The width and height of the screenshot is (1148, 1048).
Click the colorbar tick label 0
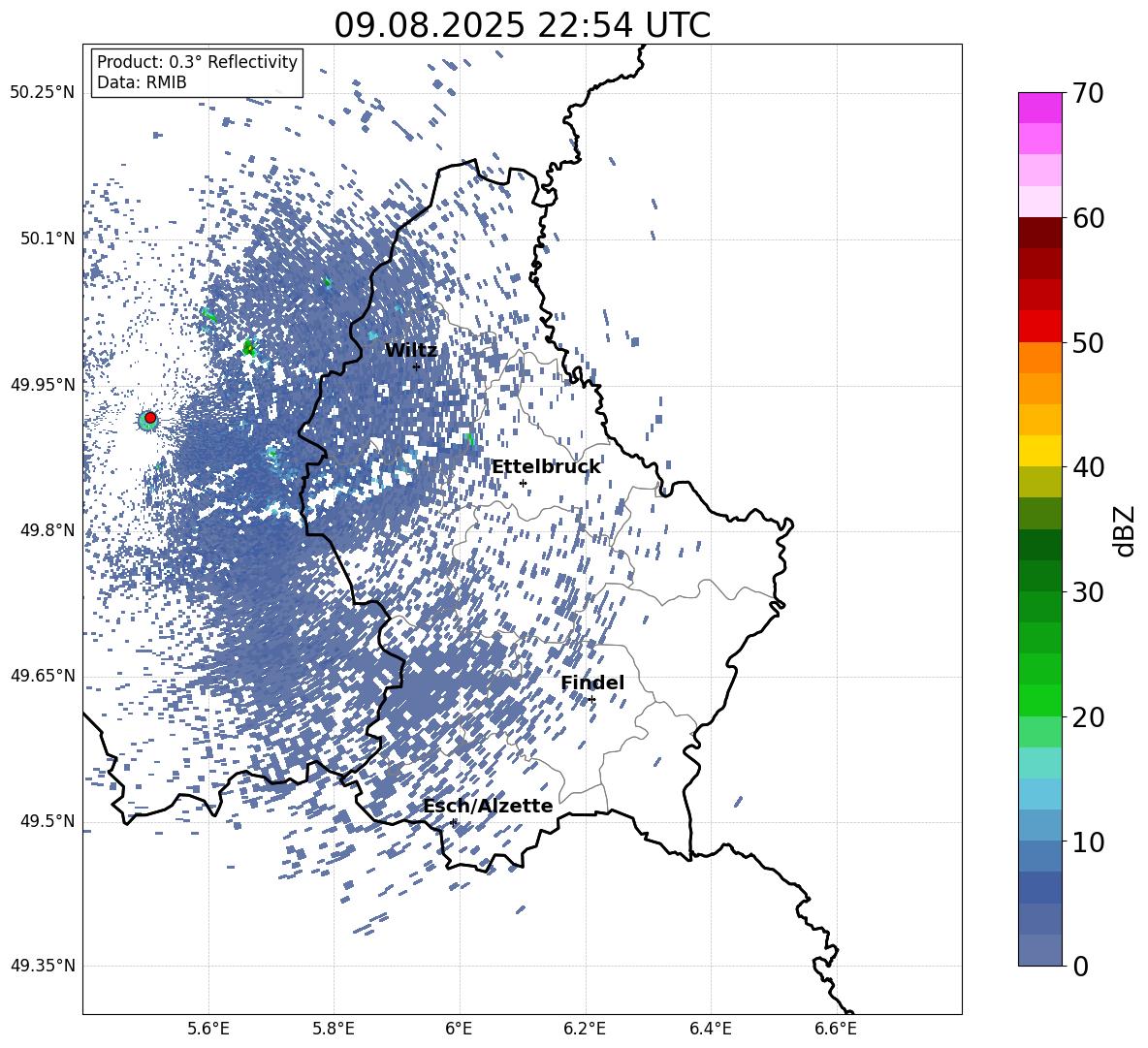pyautogui.click(x=1080, y=967)
